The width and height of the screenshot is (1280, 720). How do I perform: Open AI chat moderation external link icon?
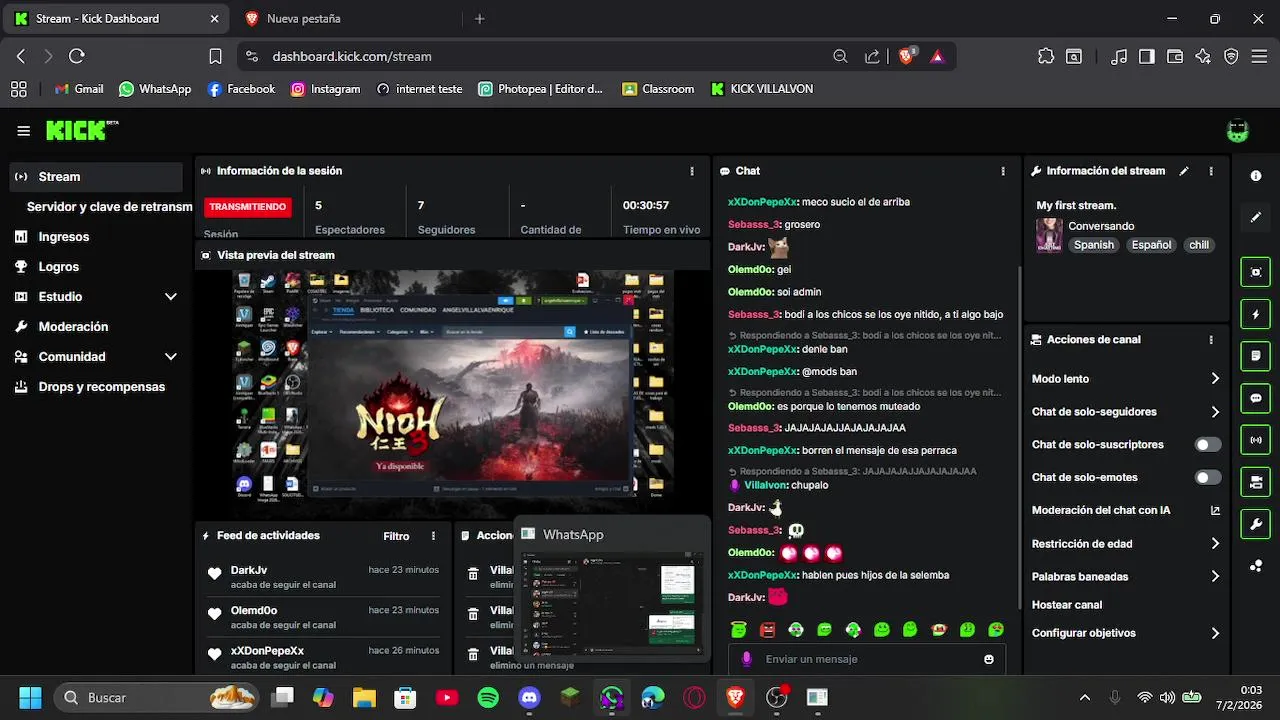click(1215, 510)
